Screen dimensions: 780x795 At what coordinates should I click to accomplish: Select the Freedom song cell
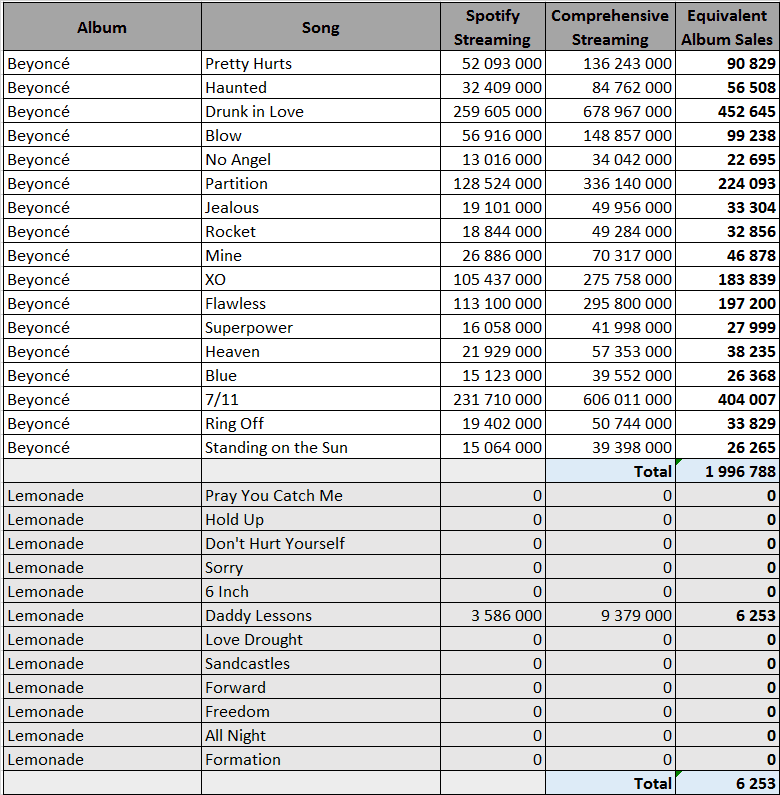[321, 711]
